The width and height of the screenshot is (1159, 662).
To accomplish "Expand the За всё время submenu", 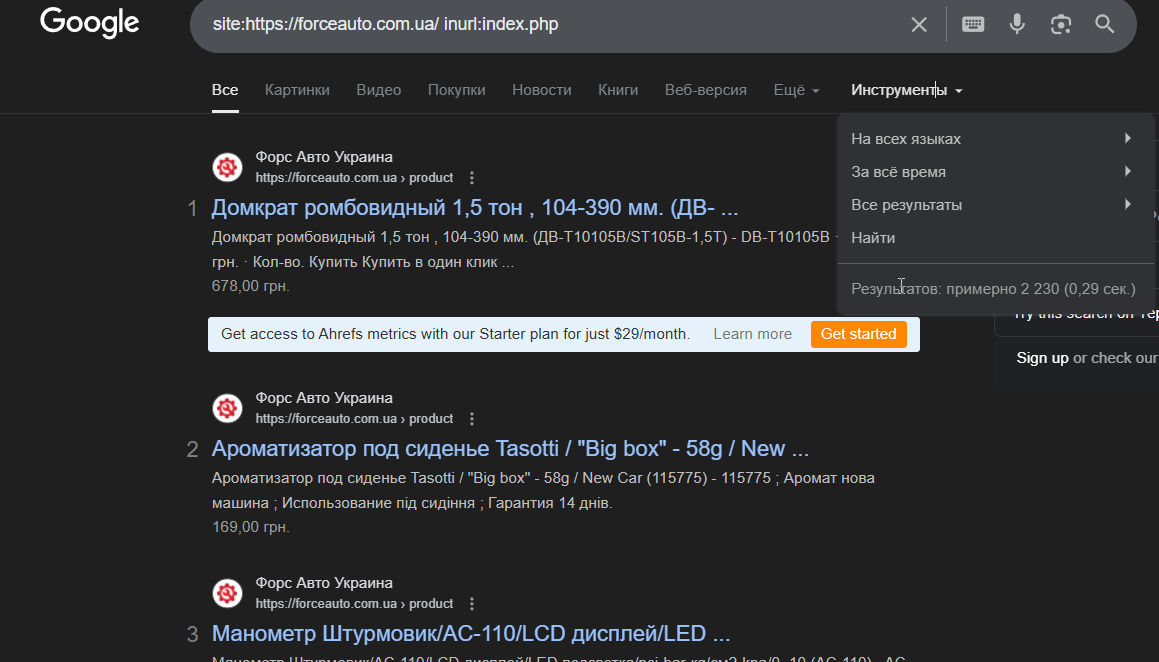I will (996, 172).
